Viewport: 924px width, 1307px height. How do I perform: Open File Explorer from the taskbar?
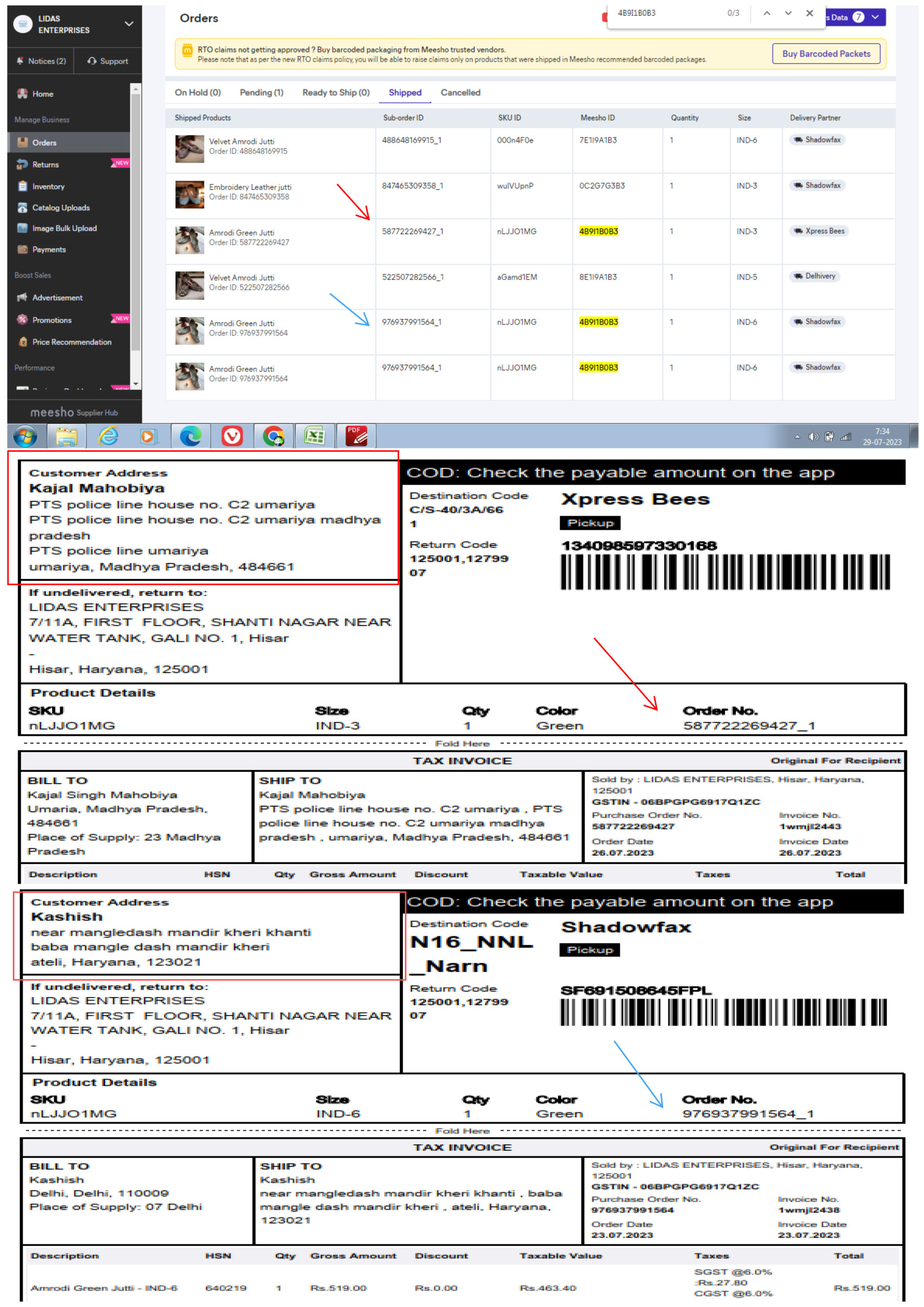(66, 437)
